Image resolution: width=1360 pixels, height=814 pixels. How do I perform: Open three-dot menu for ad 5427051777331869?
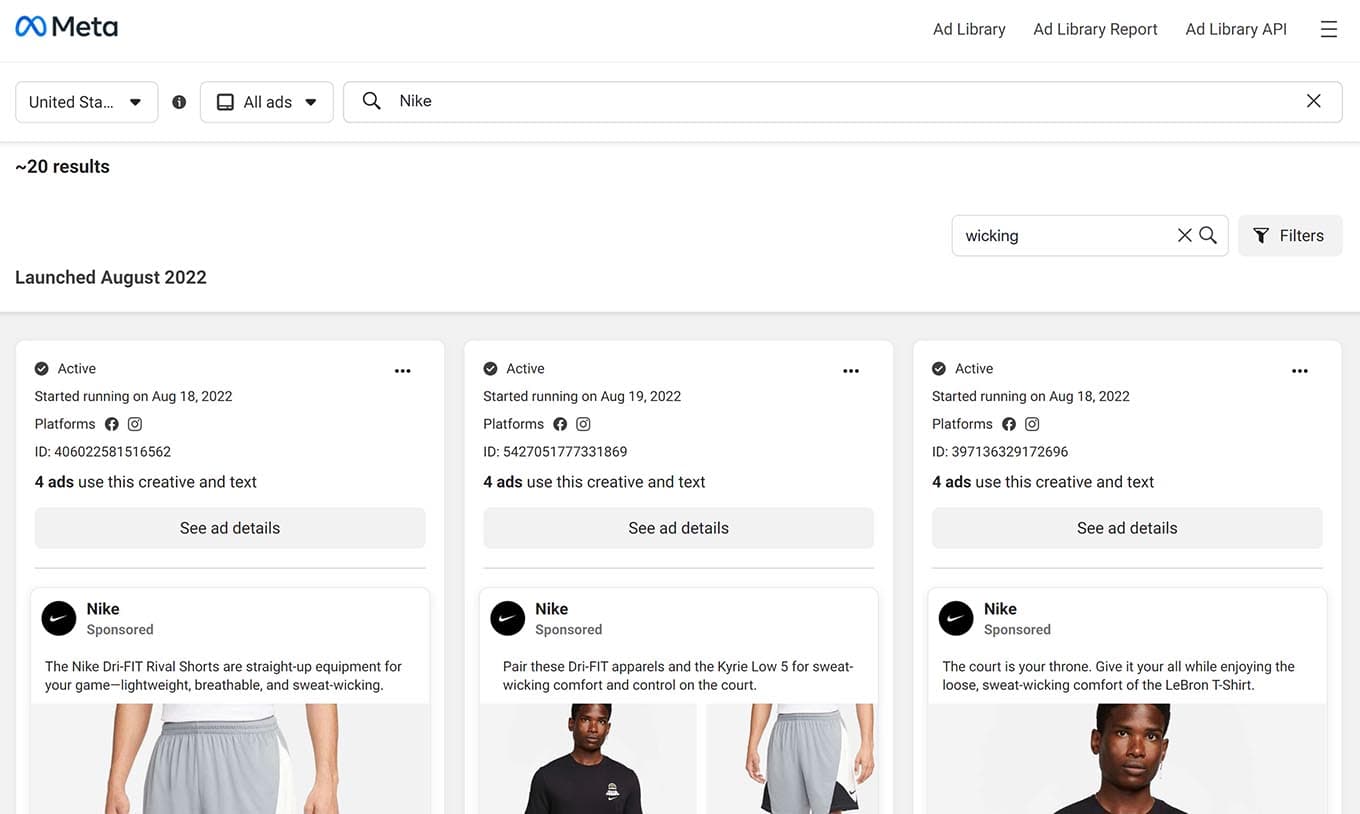(851, 371)
